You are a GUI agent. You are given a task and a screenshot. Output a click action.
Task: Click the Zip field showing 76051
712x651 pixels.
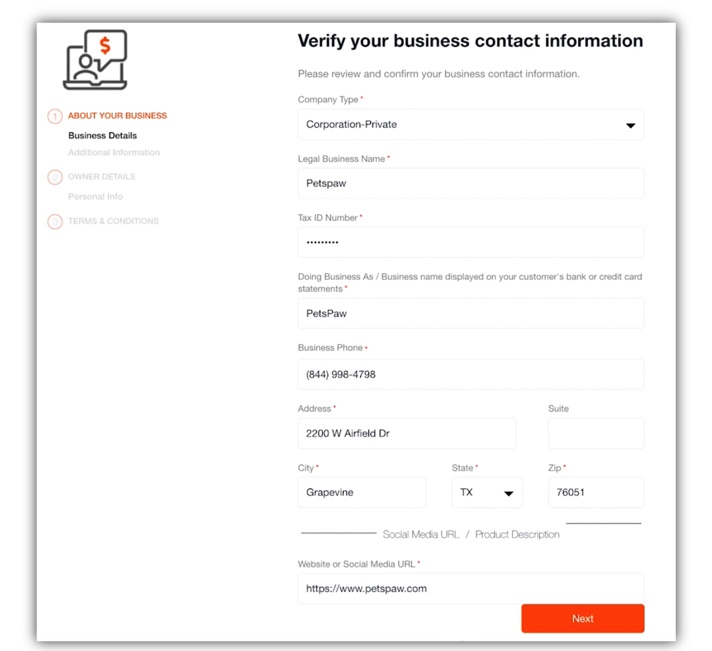coord(596,493)
